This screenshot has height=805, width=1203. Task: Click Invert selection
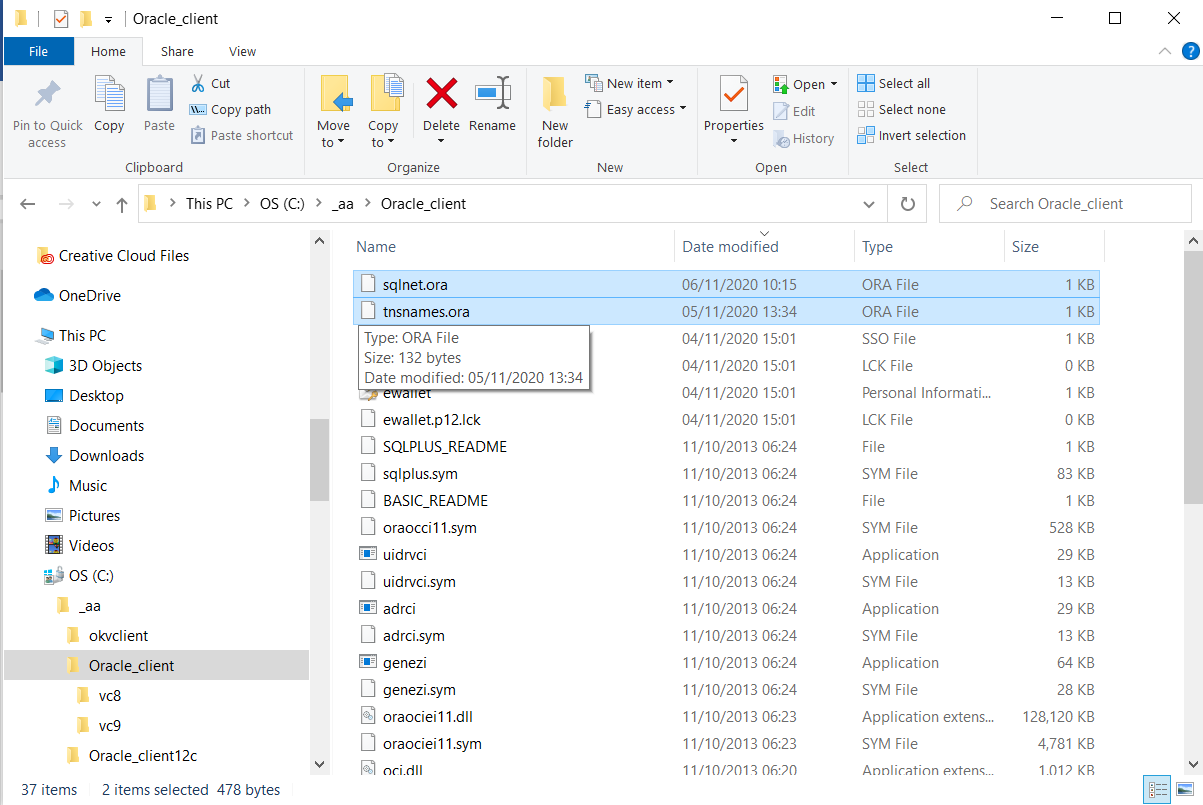tap(912, 136)
